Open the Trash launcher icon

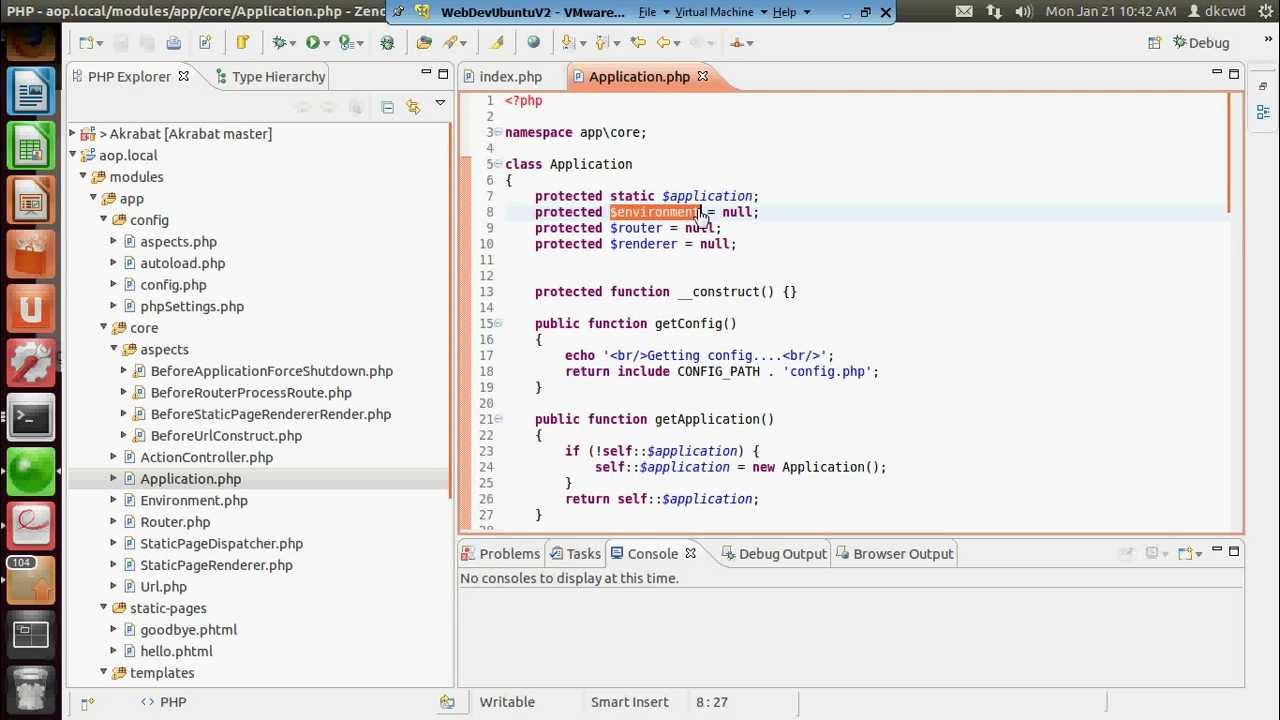coord(31,688)
